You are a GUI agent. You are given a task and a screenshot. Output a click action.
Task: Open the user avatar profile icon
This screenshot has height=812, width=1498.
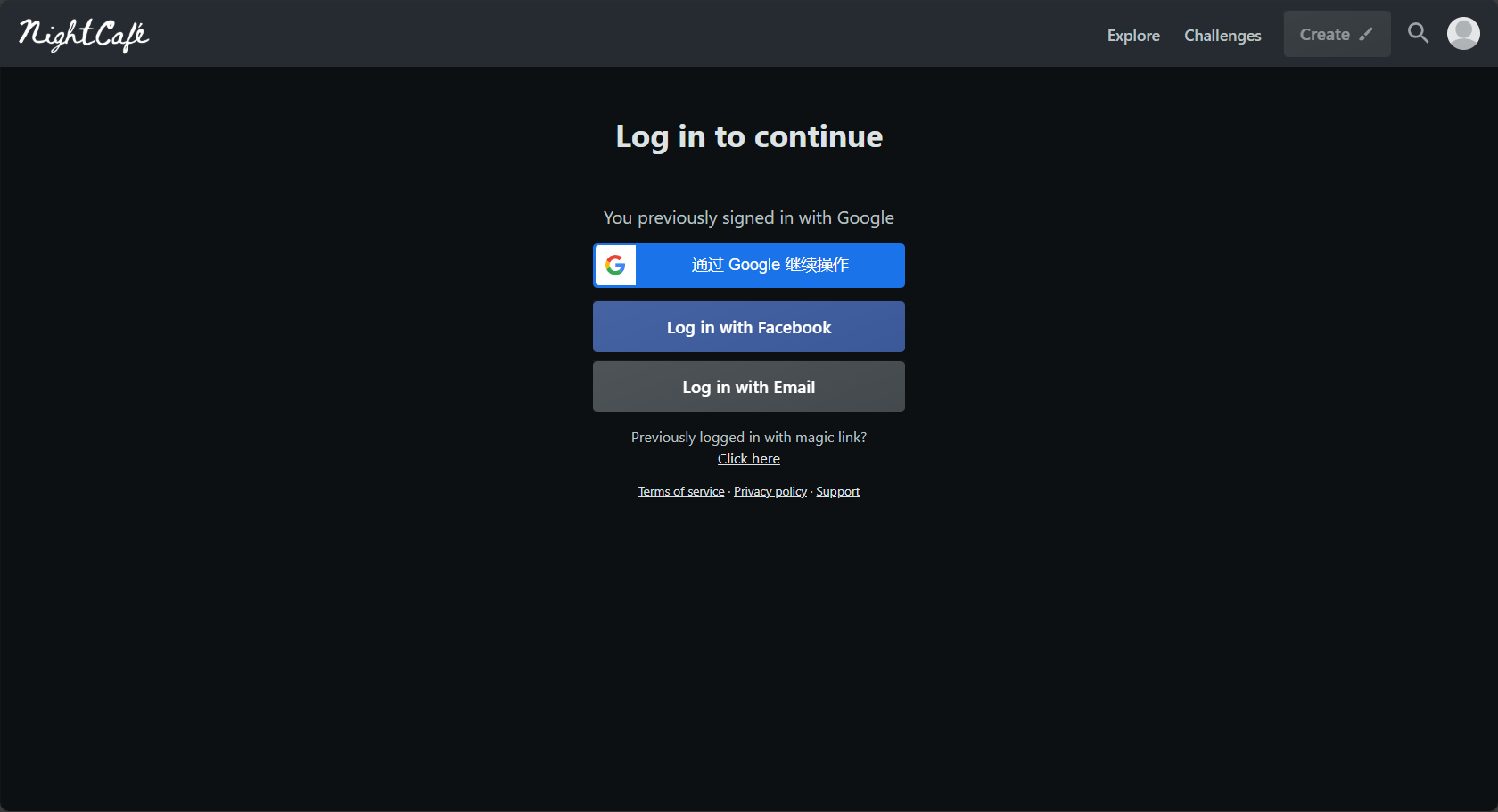point(1463,33)
